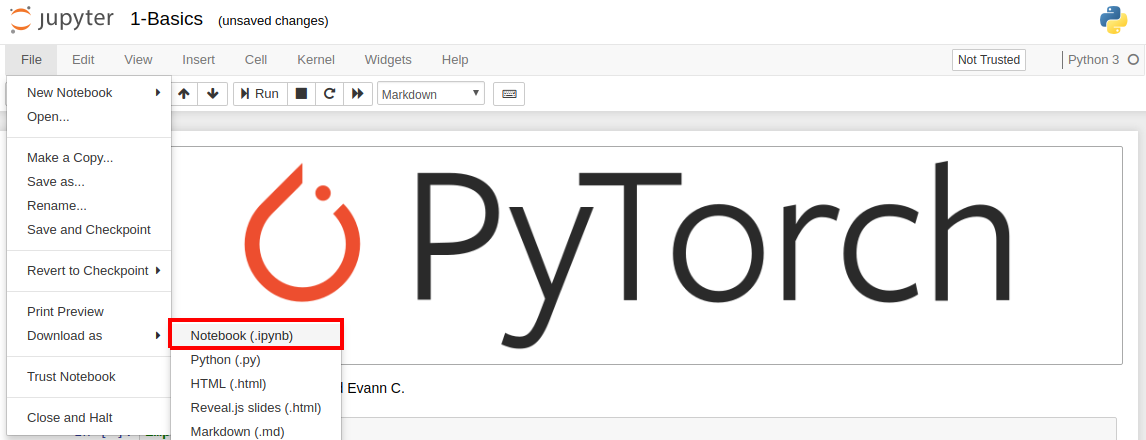The image size is (1146, 440).
Task: Open the Kernel menu
Action: 316,60
